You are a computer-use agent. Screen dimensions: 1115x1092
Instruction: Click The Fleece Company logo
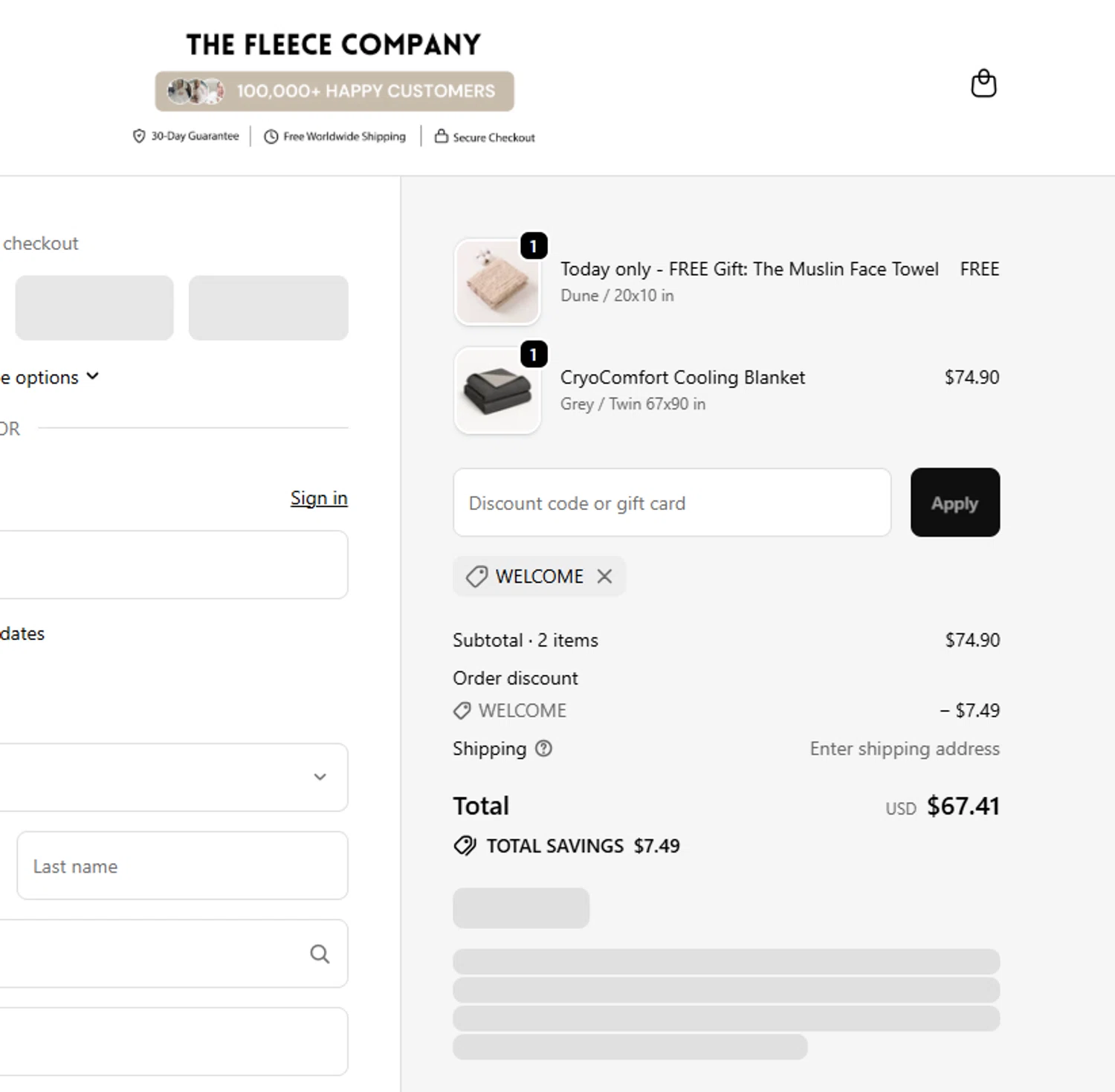[333, 45]
